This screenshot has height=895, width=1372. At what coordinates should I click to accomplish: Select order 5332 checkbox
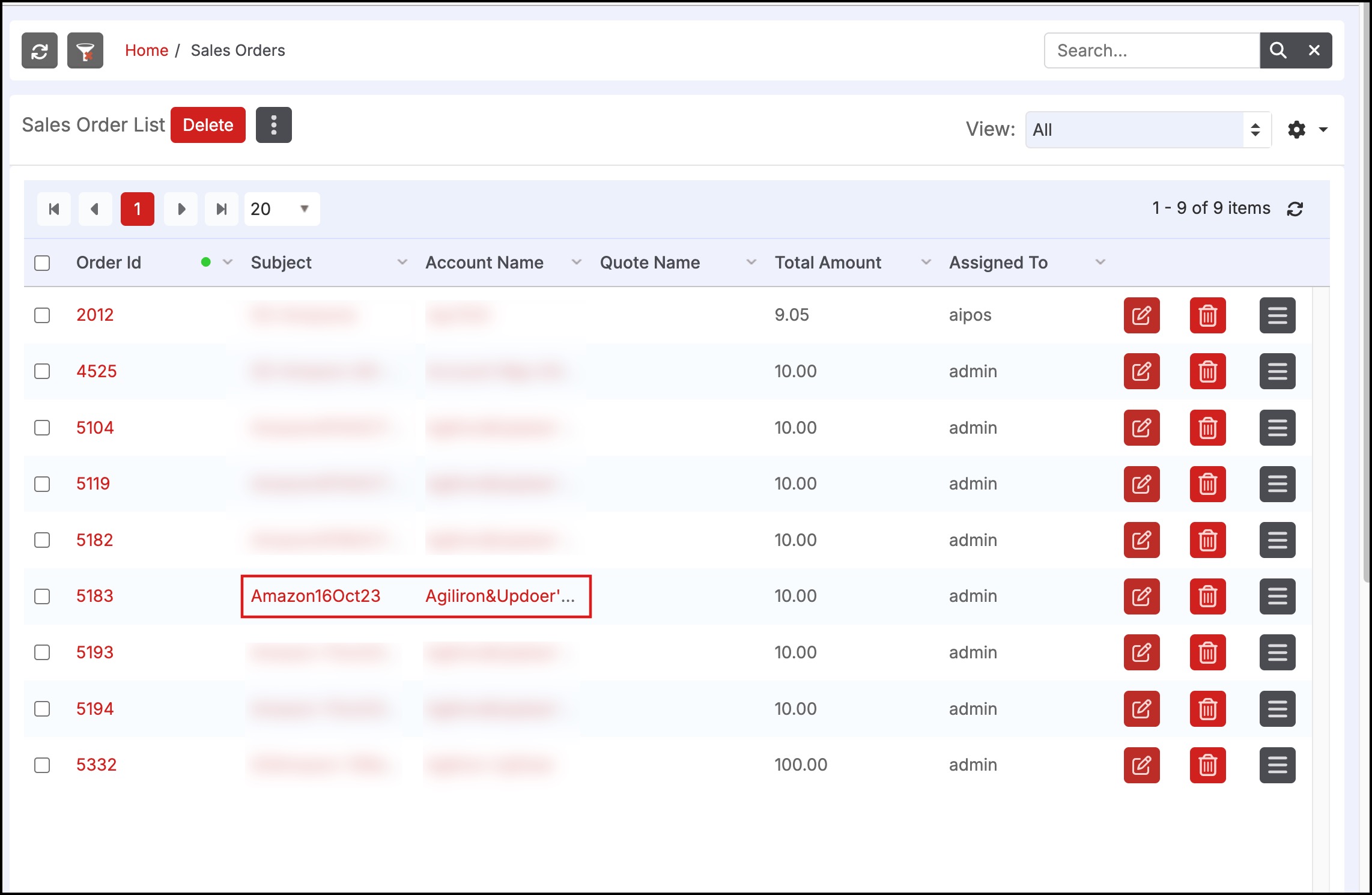[42, 765]
